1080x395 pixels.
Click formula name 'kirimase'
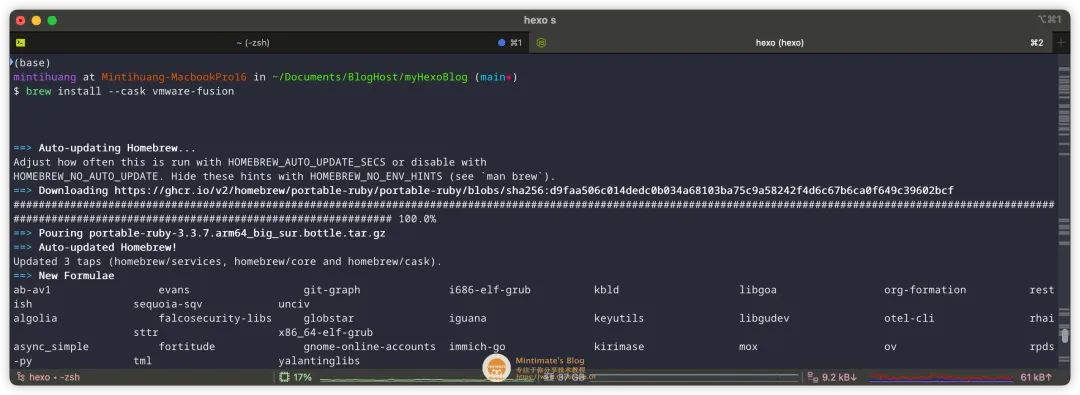(x=619, y=346)
